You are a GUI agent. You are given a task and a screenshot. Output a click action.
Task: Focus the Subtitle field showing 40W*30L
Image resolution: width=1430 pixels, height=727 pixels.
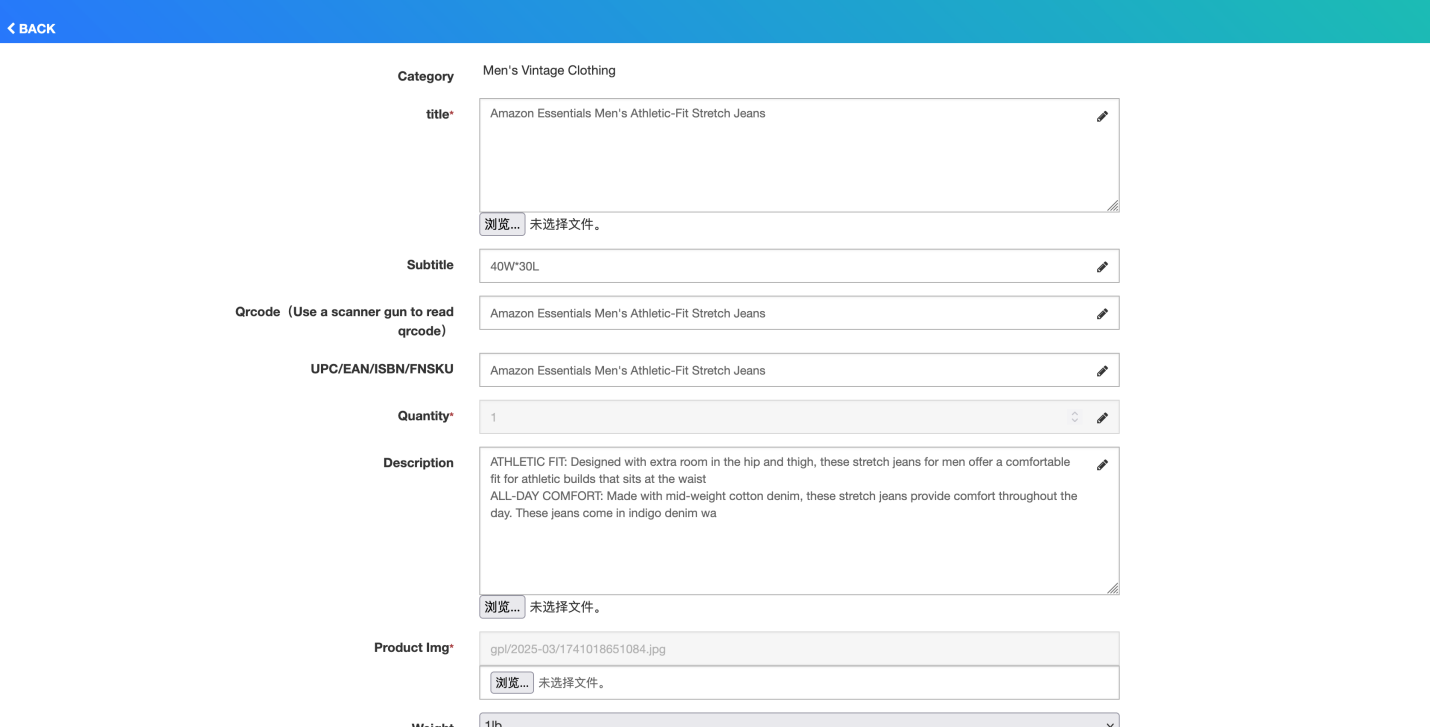[x=799, y=266]
